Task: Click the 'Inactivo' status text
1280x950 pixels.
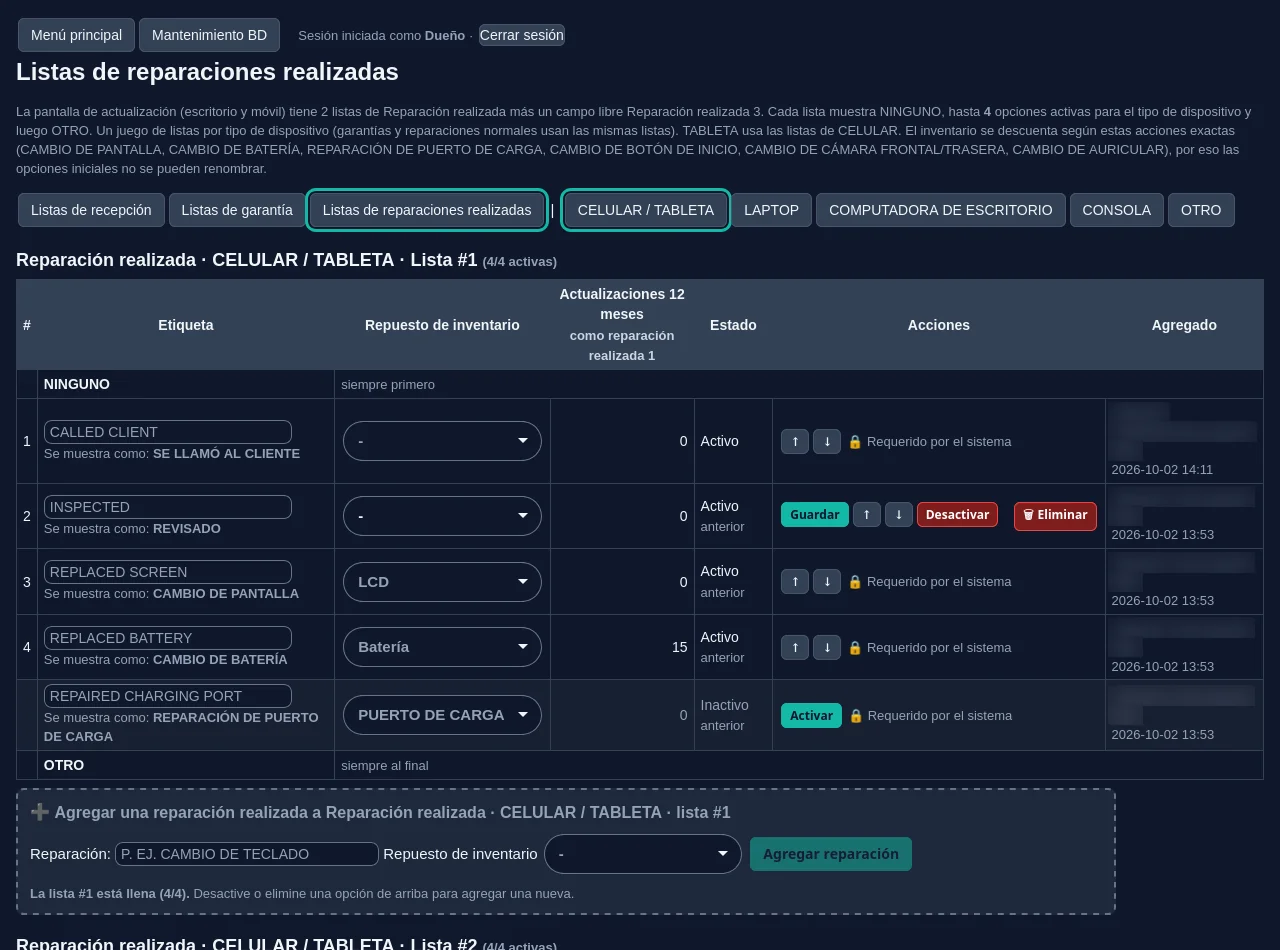Action: 724,705
